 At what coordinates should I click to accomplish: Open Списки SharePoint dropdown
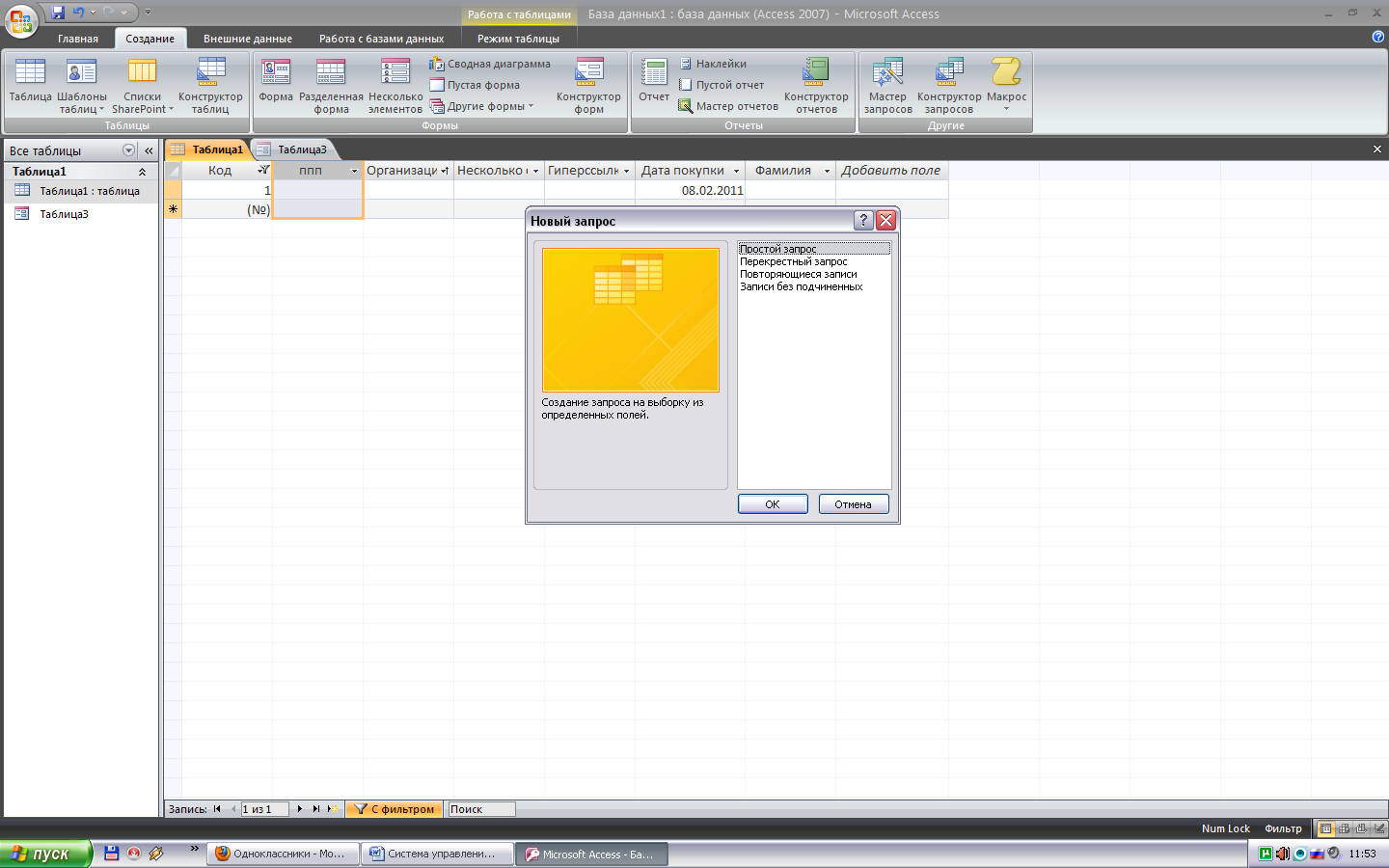coord(143,86)
